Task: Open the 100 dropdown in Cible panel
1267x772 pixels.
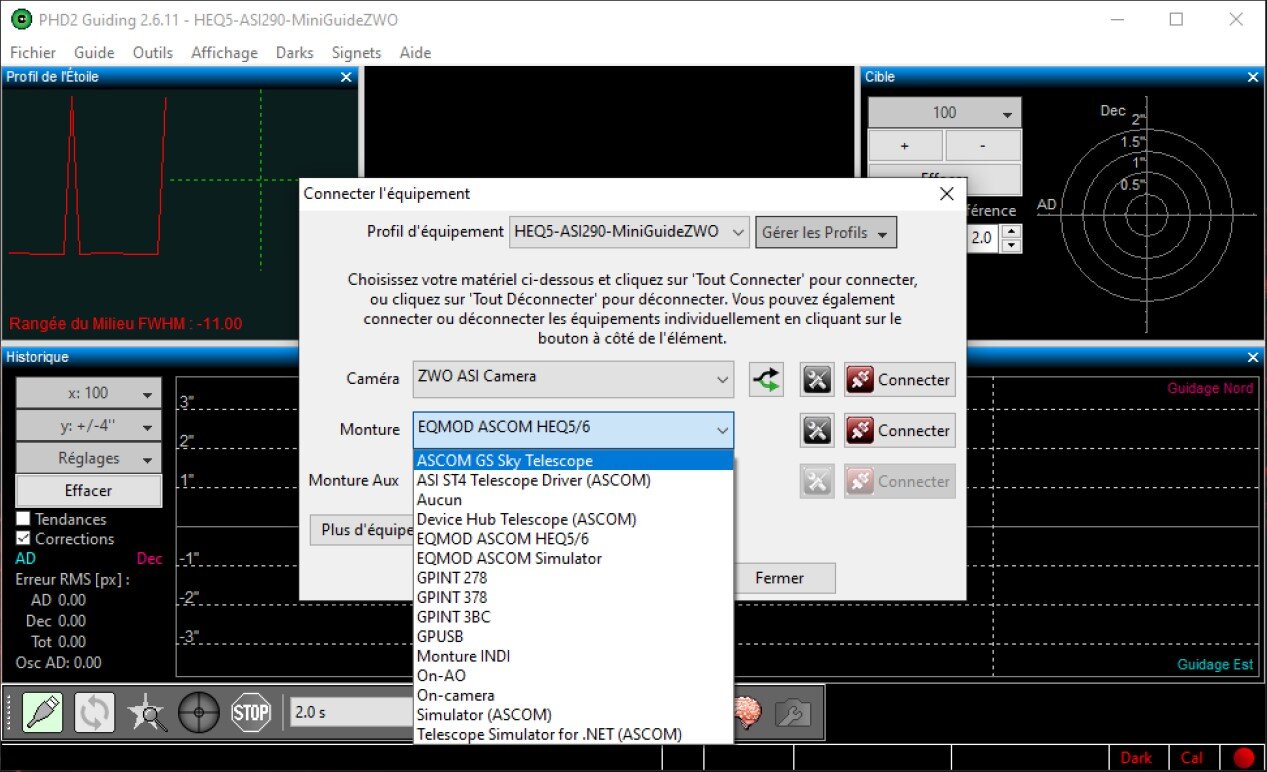Action: coord(944,112)
